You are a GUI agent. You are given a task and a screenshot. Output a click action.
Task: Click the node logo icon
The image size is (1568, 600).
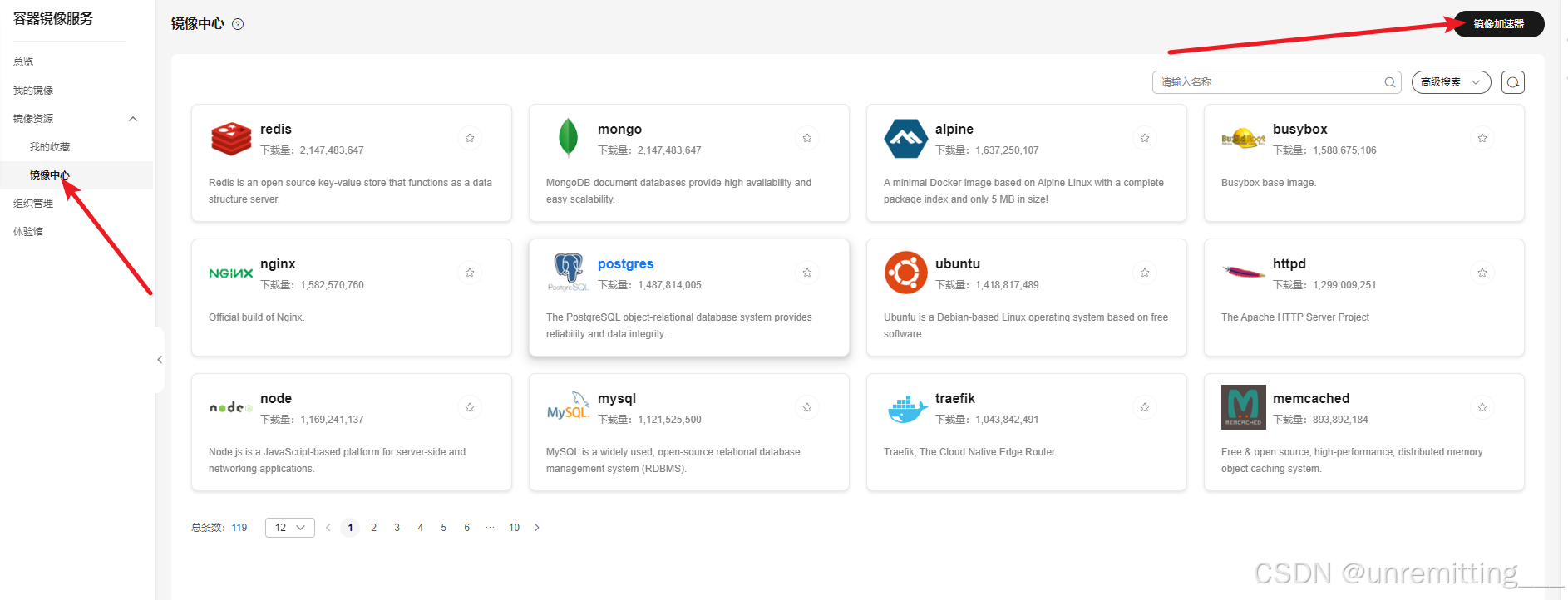coord(231,407)
